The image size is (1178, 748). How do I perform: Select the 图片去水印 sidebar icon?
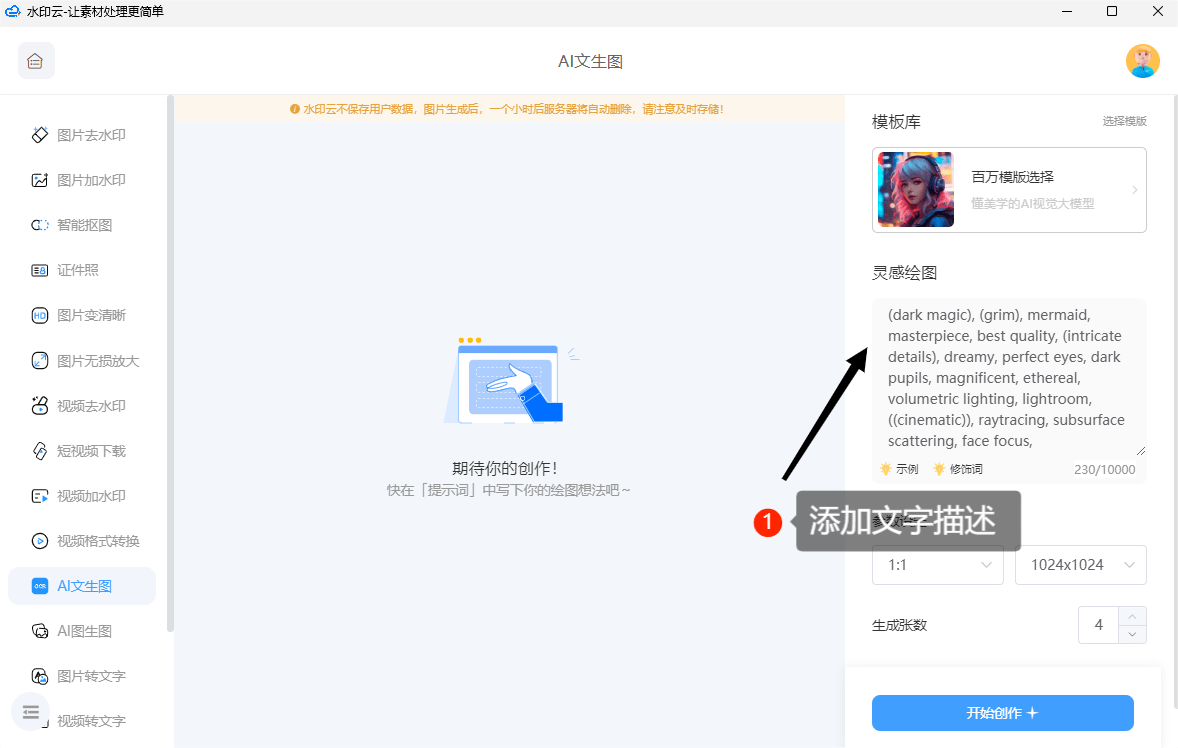(x=40, y=135)
